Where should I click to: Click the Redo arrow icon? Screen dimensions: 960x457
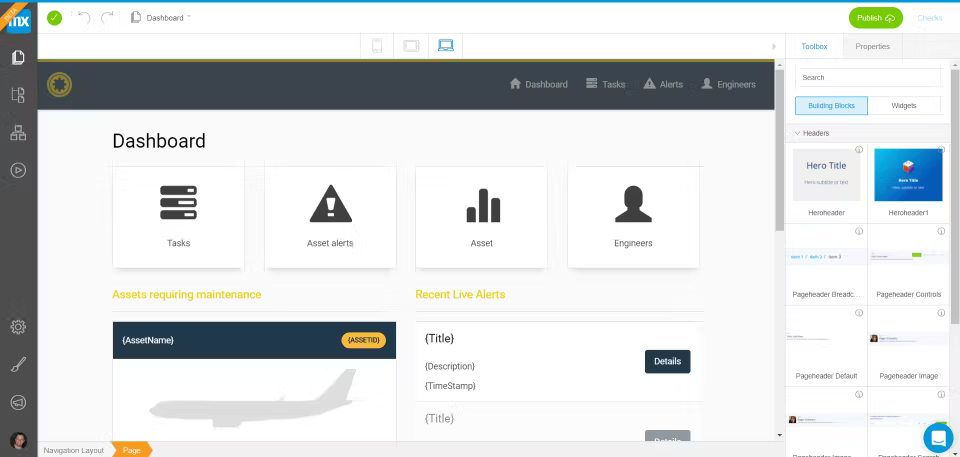point(107,18)
